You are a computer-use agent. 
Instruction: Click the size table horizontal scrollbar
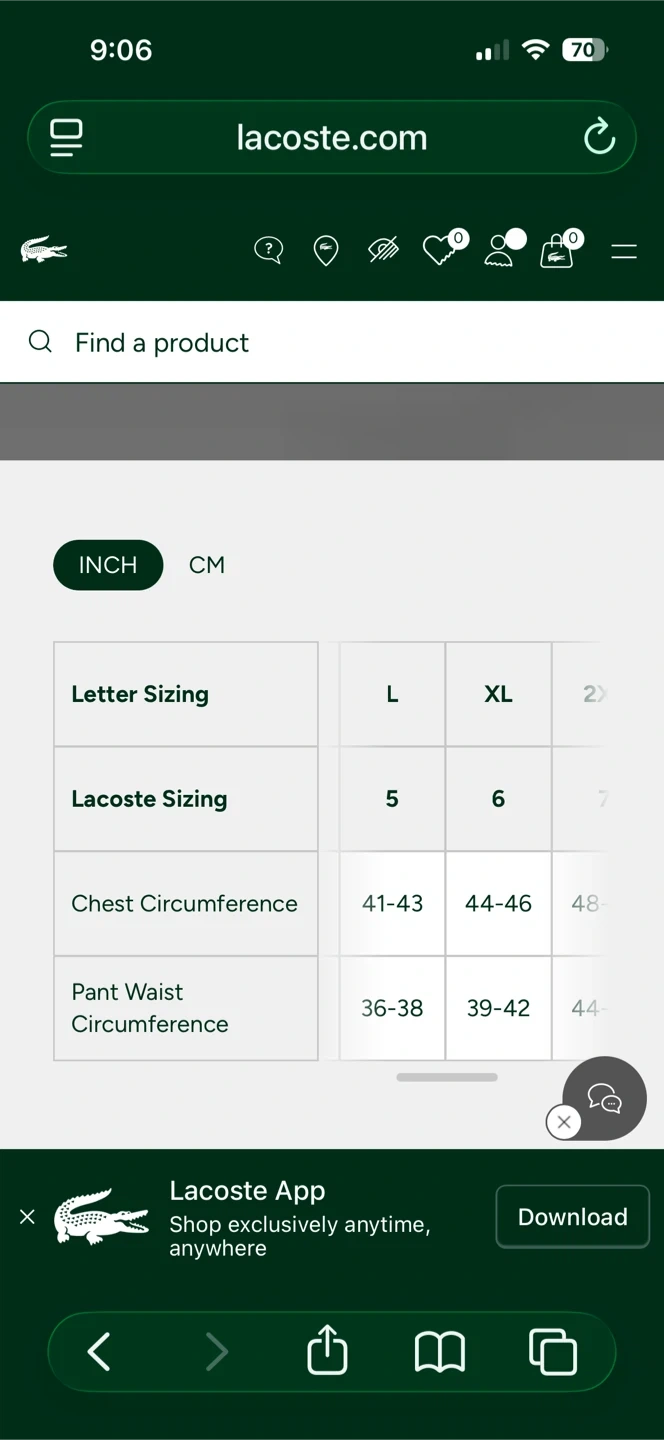tap(447, 1077)
